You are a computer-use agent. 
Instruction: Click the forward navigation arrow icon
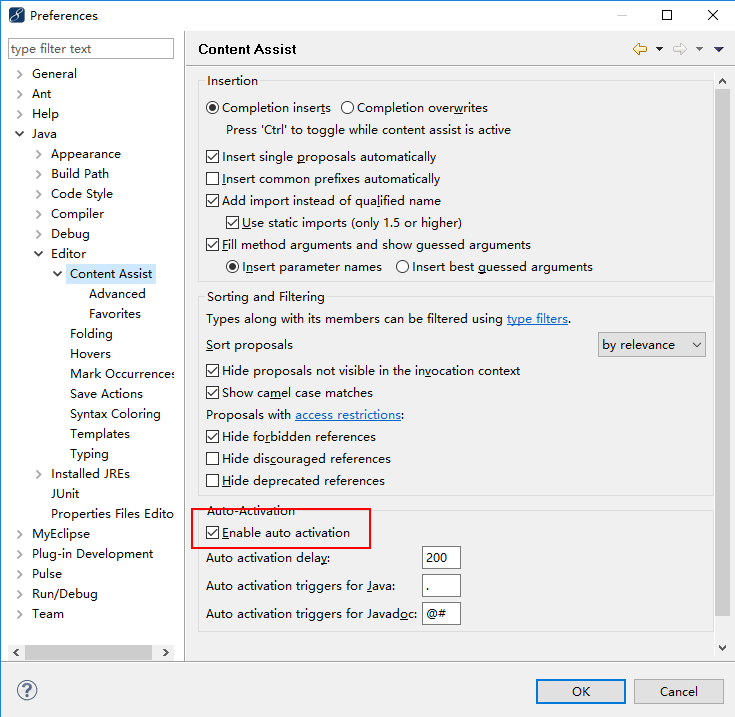(680, 49)
